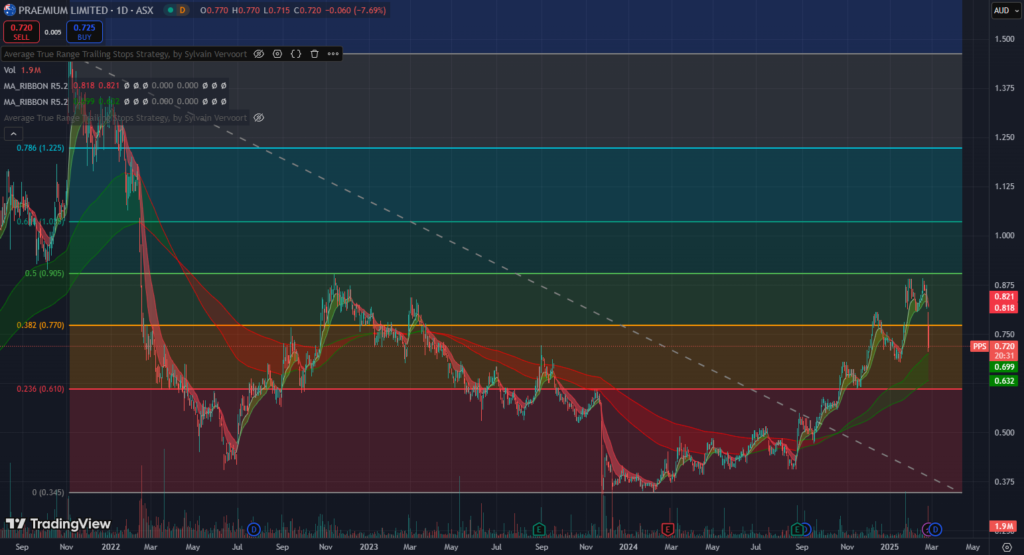The image size is (1024, 555).
Task: Click the orange D delayed data badge
Action: pos(182,10)
